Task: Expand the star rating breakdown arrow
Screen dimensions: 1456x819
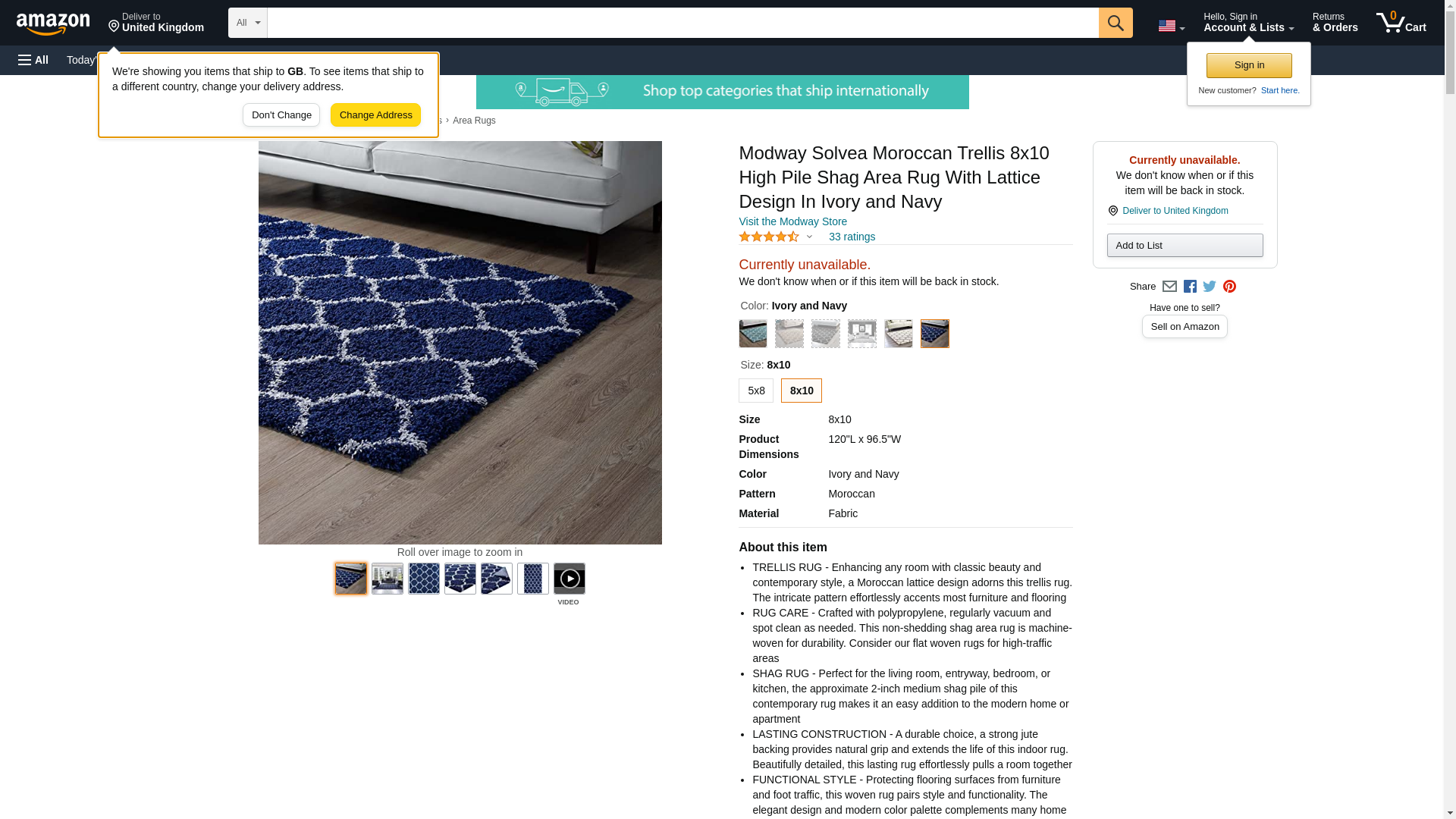Action: [809, 237]
